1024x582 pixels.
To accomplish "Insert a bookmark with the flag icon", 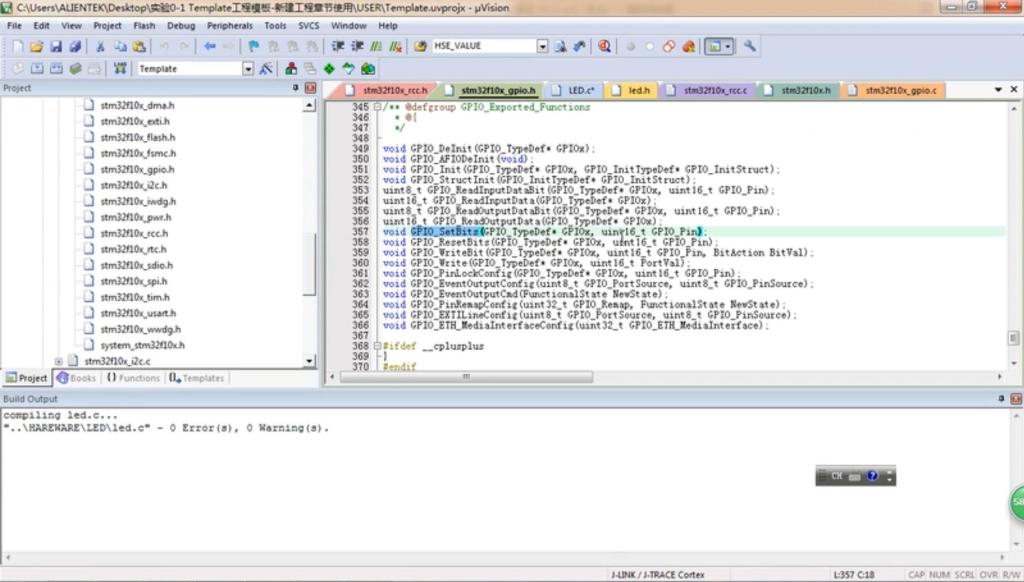I will [x=254, y=46].
